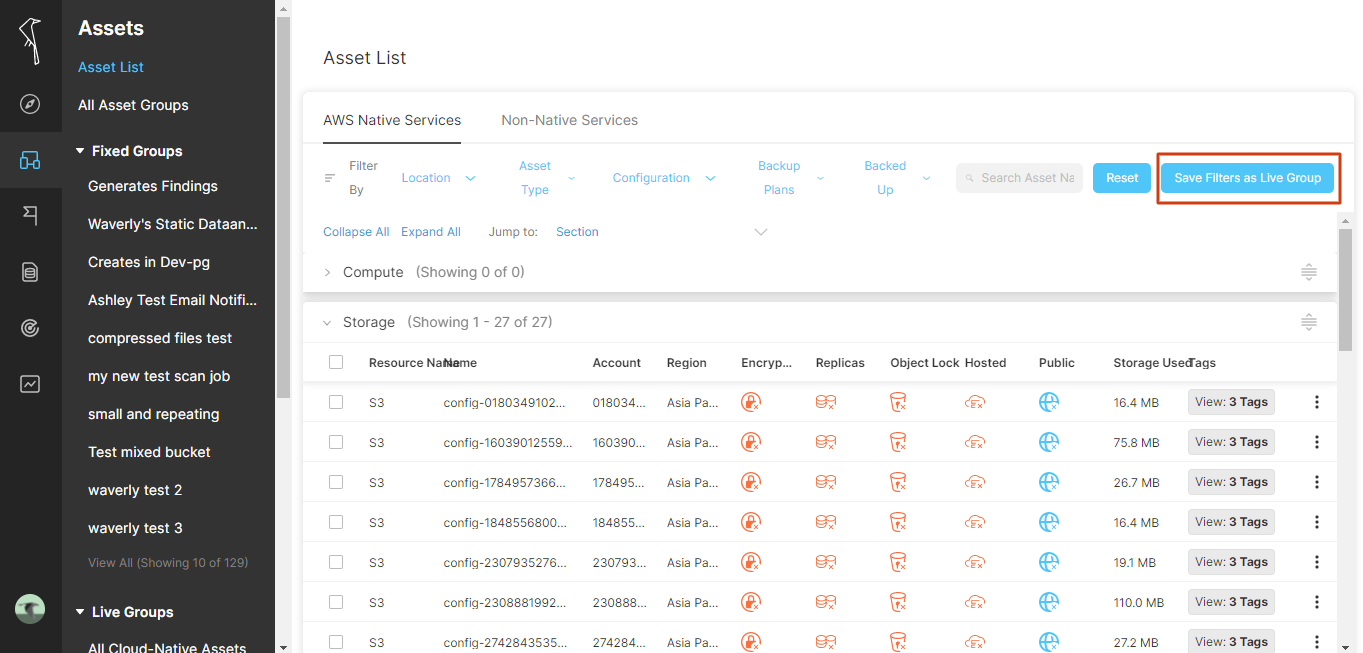Open the Backup Plans filter dropdown
1363x653 pixels.
[790, 178]
